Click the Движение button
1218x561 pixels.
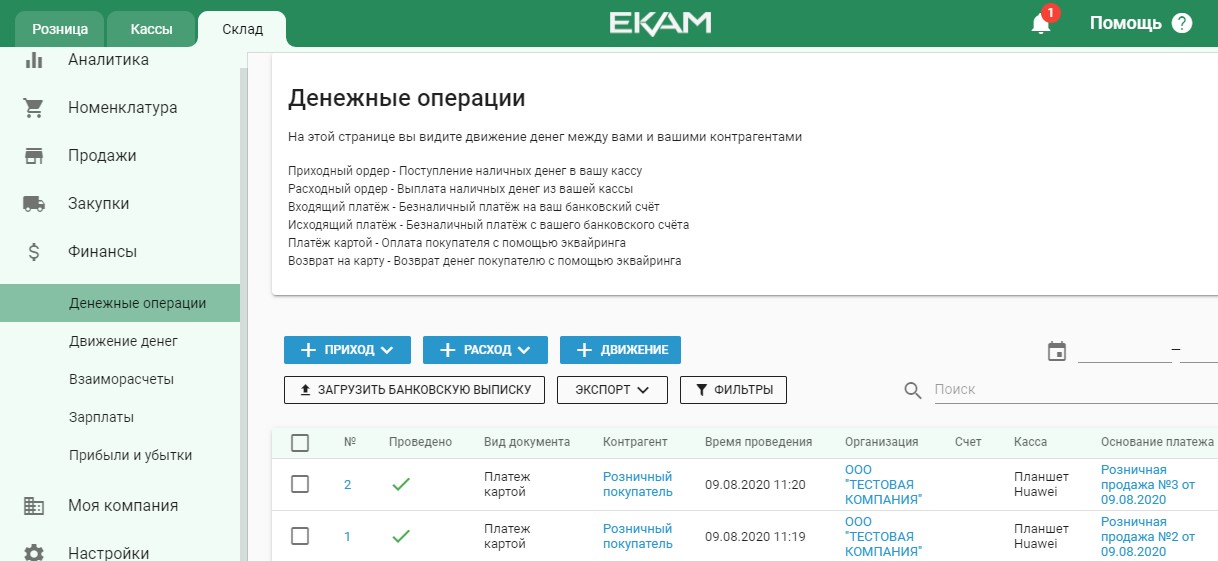click(620, 350)
